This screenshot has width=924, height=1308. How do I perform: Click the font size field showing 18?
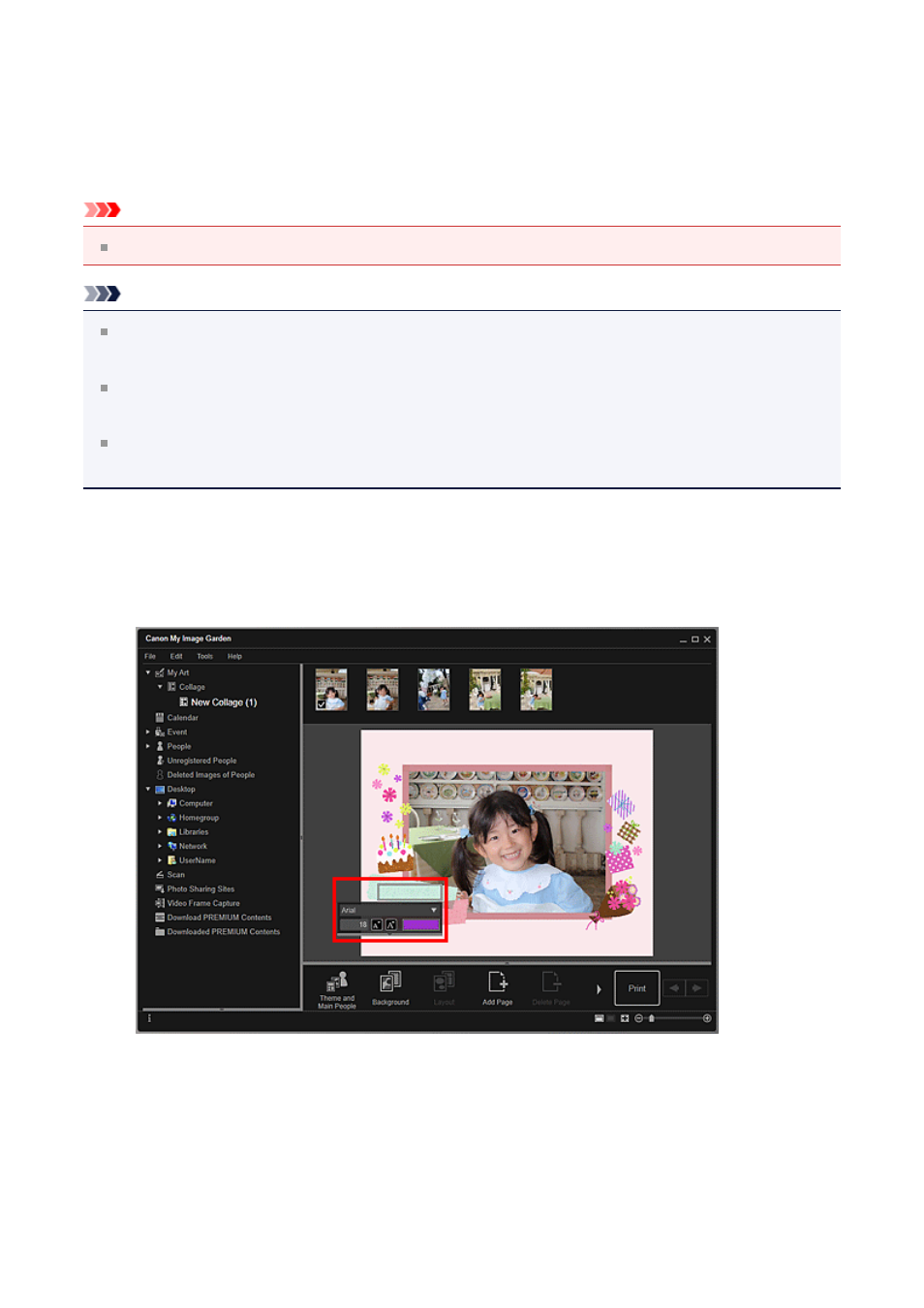pos(354,925)
